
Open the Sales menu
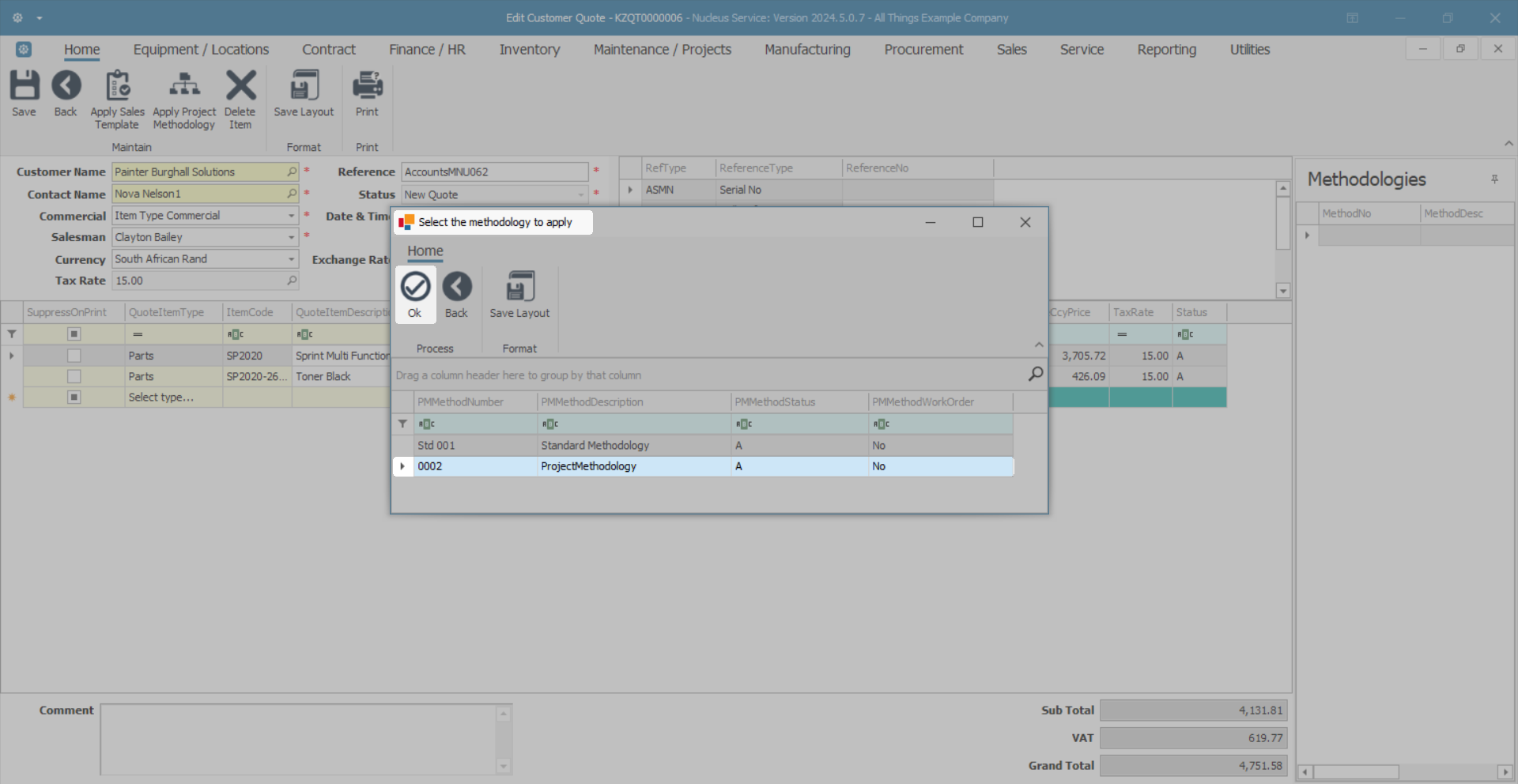(1011, 49)
